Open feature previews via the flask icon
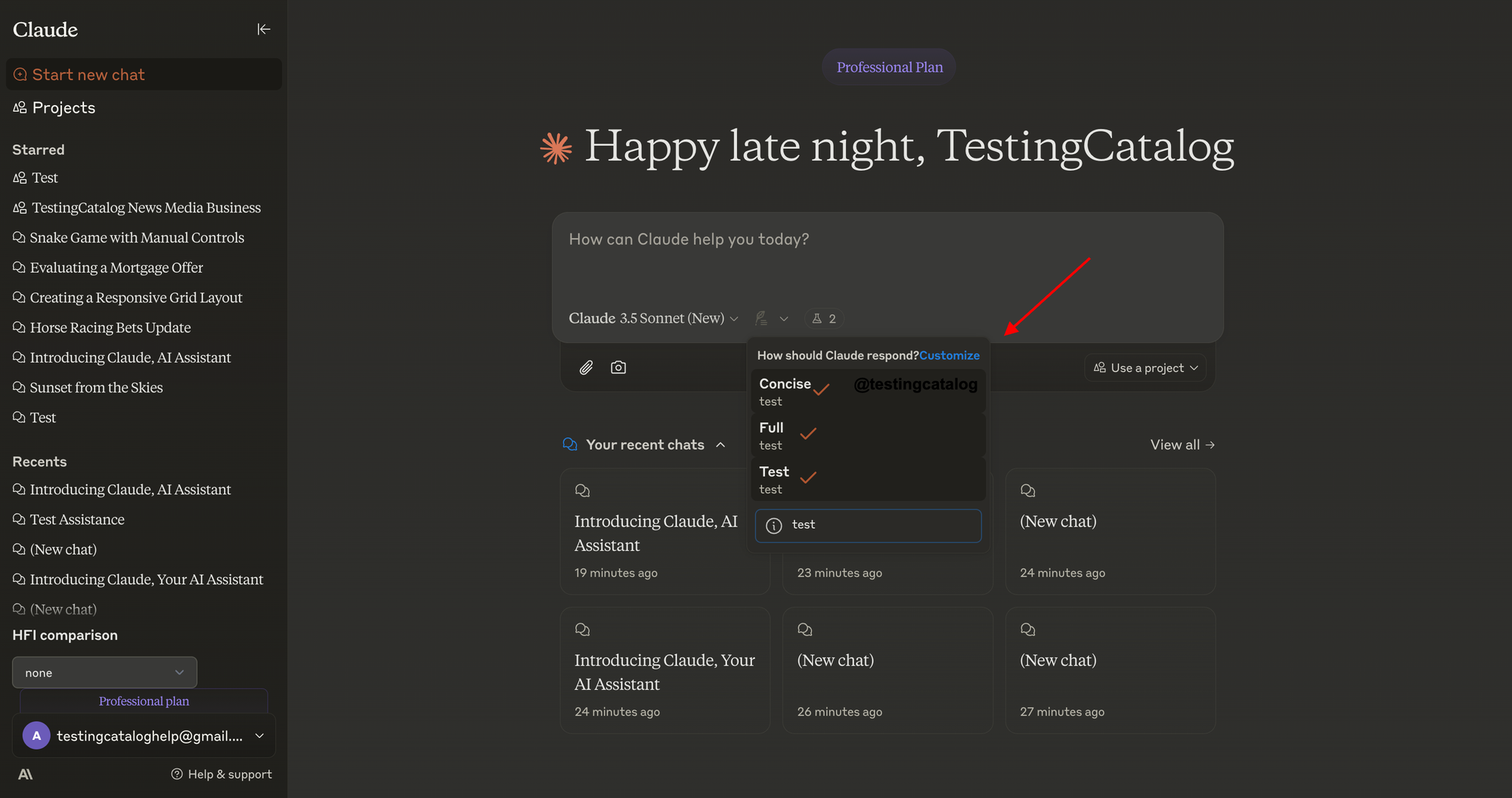This screenshot has width=1512, height=798. (824, 319)
